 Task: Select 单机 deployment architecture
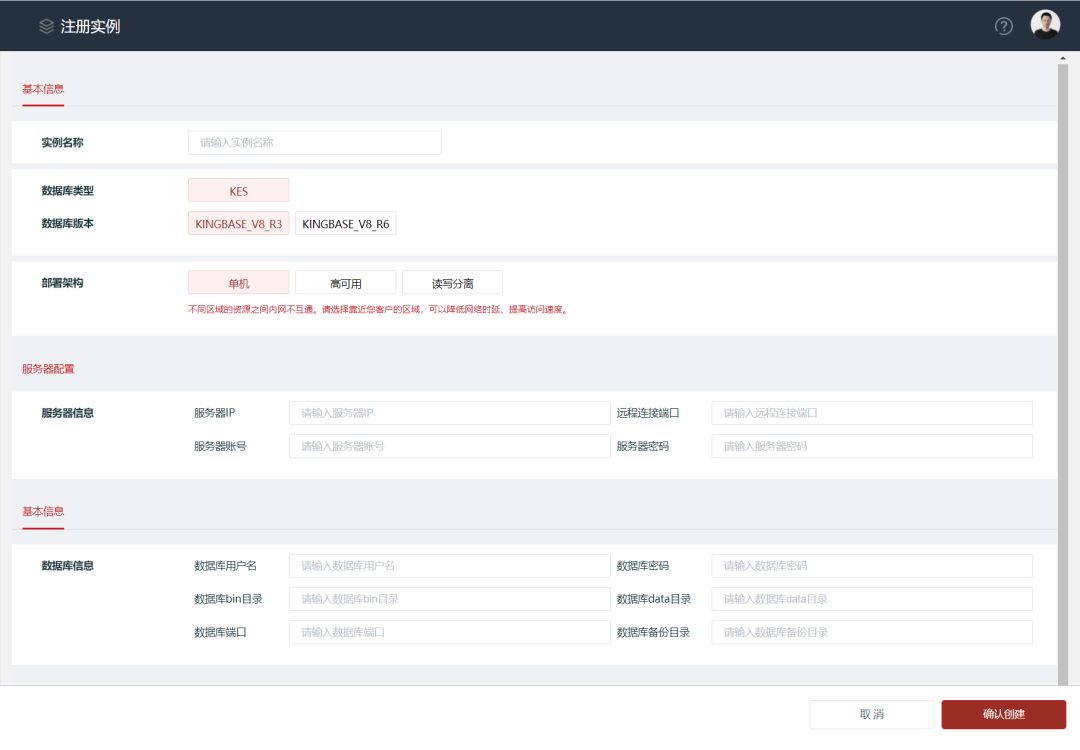238,283
